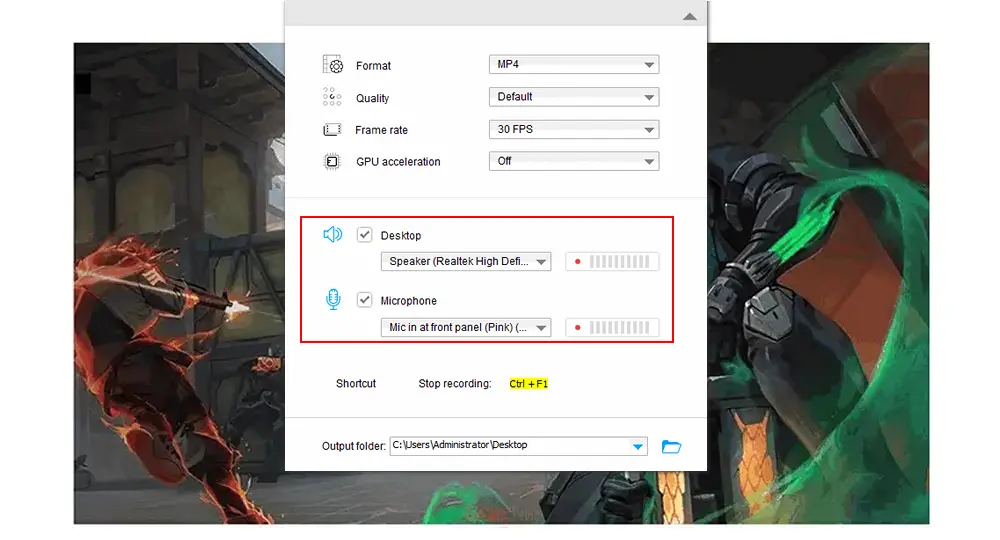Select Speaker Realtek device dropdown

(x=466, y=262)
